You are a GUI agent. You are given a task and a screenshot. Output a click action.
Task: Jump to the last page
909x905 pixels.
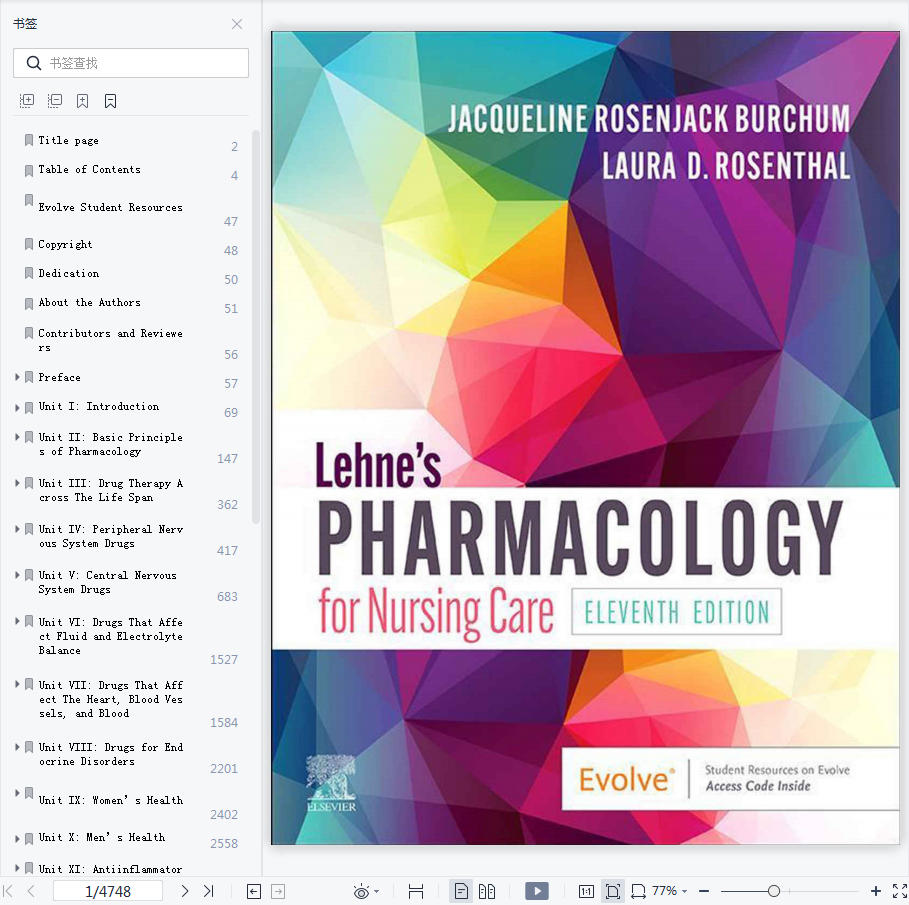pos(209,891)
